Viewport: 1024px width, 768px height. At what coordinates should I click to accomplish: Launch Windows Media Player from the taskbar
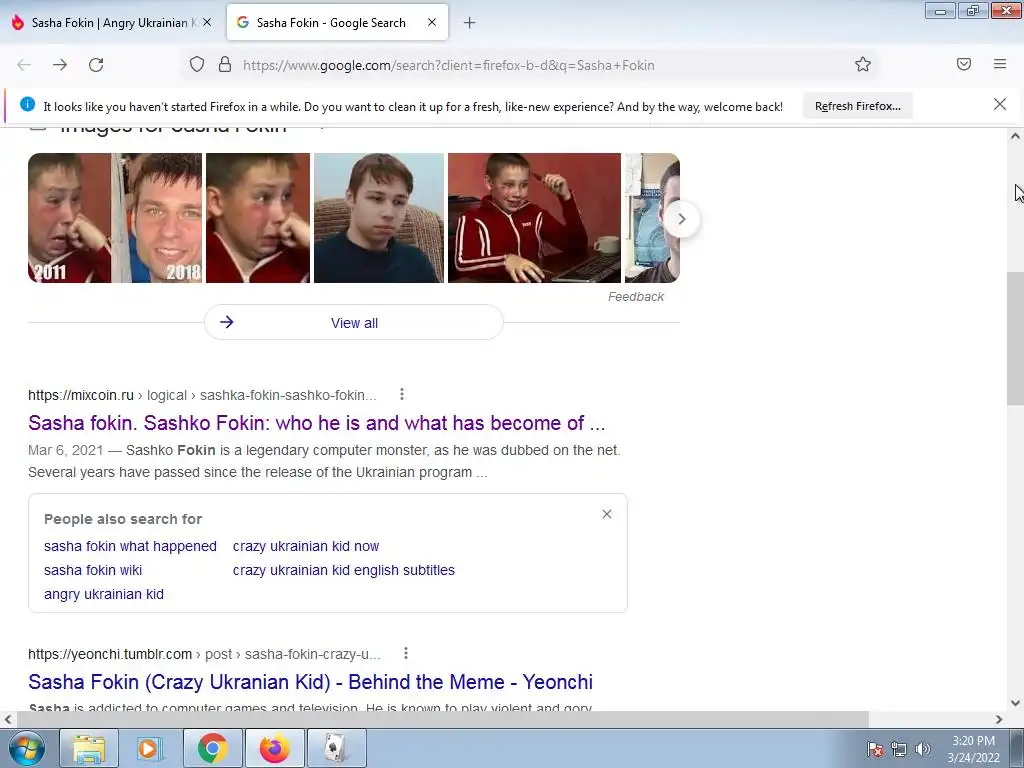tap(150, 748)
